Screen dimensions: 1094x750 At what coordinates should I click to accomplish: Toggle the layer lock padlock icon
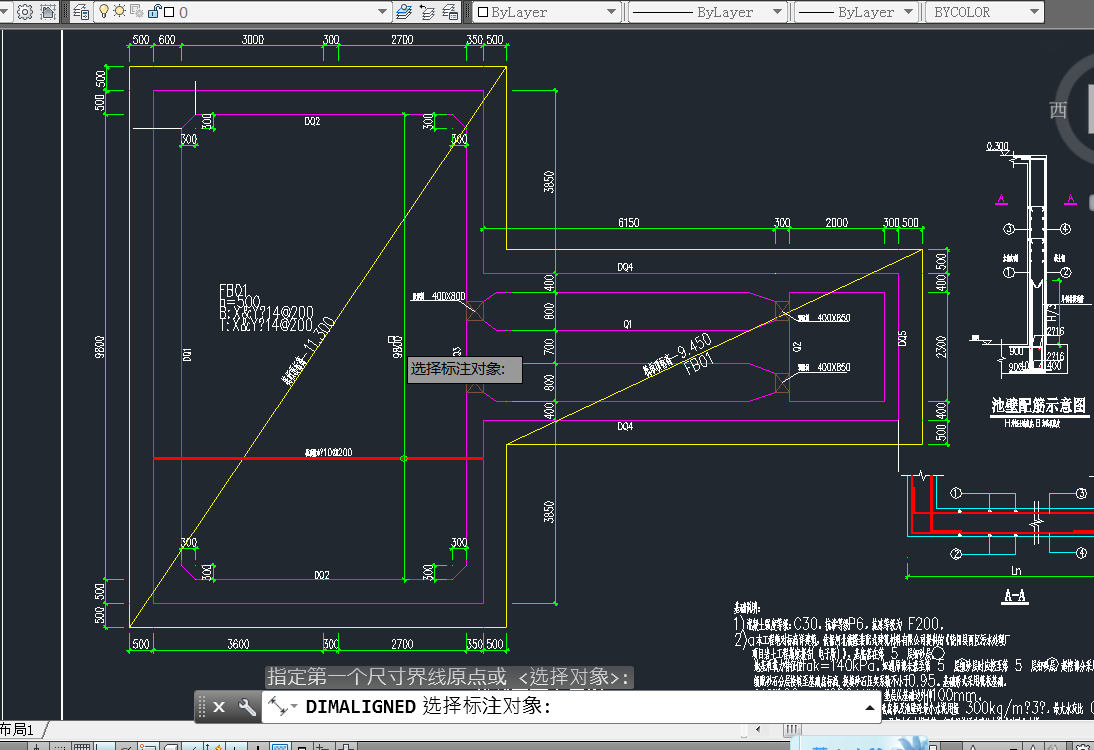click(x=154, y=11)
